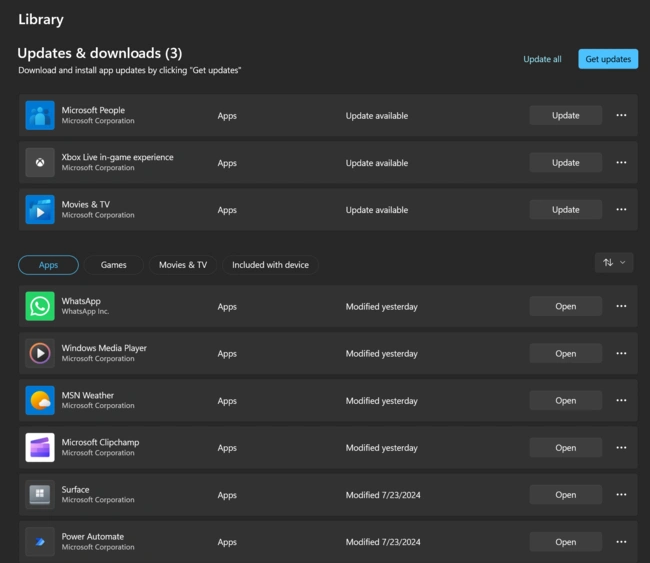Screen dimensions: 650x563
Task: Open more options for Surface
Action: (621, 495)
